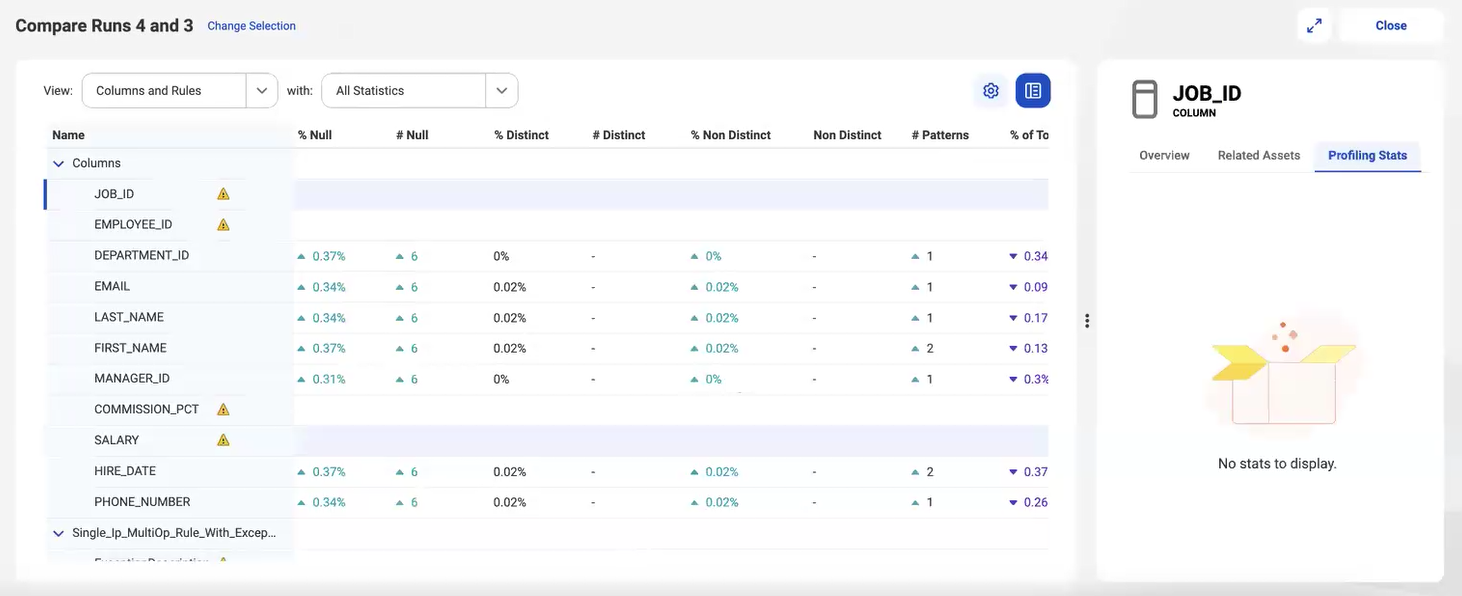Close the Compare Runs dialog
The image size is (1462, 596).
(1391, 26)
